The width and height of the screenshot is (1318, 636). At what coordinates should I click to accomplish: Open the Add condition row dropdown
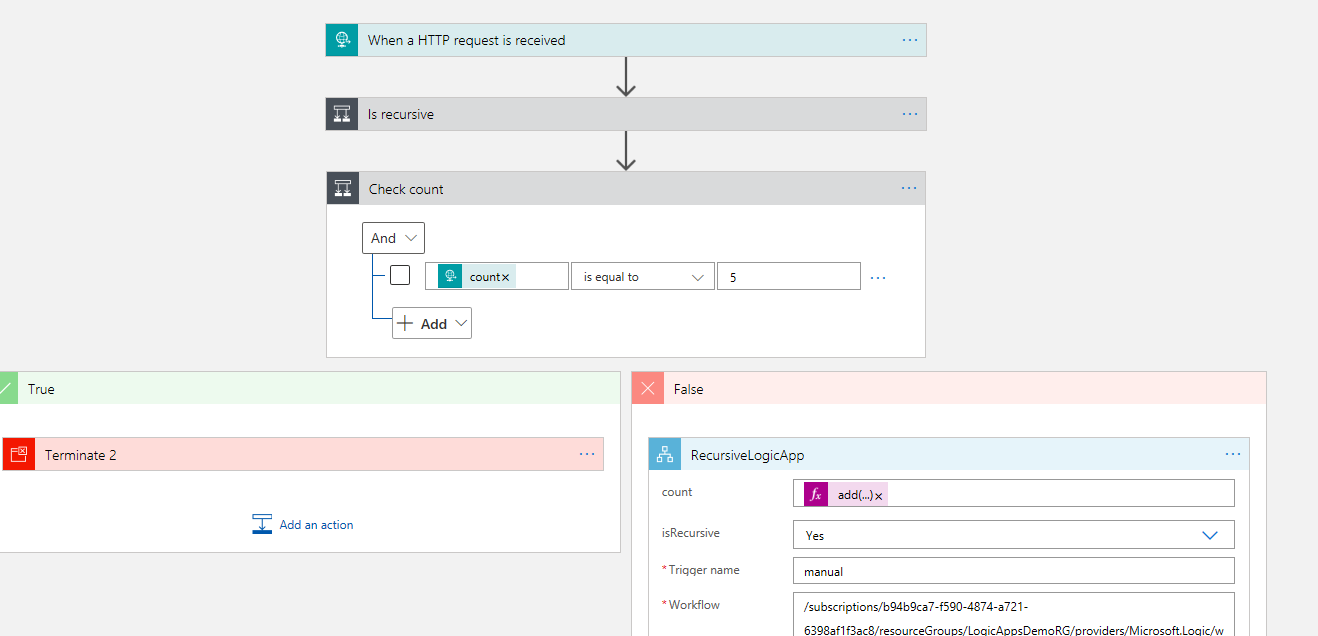point(432,324)
